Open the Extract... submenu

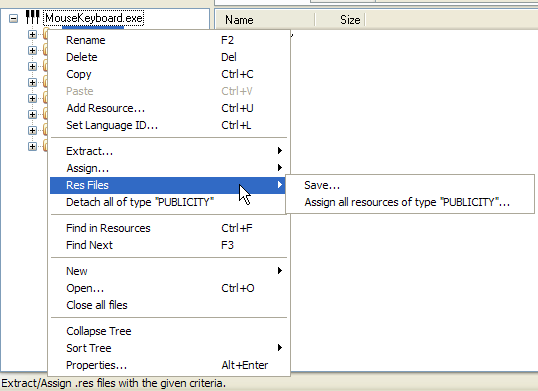(x=168, y=151)
